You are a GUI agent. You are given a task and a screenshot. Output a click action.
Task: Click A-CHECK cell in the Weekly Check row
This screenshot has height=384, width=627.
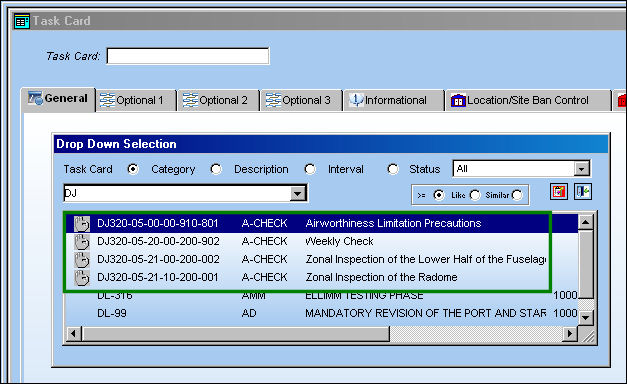[264, 241]
